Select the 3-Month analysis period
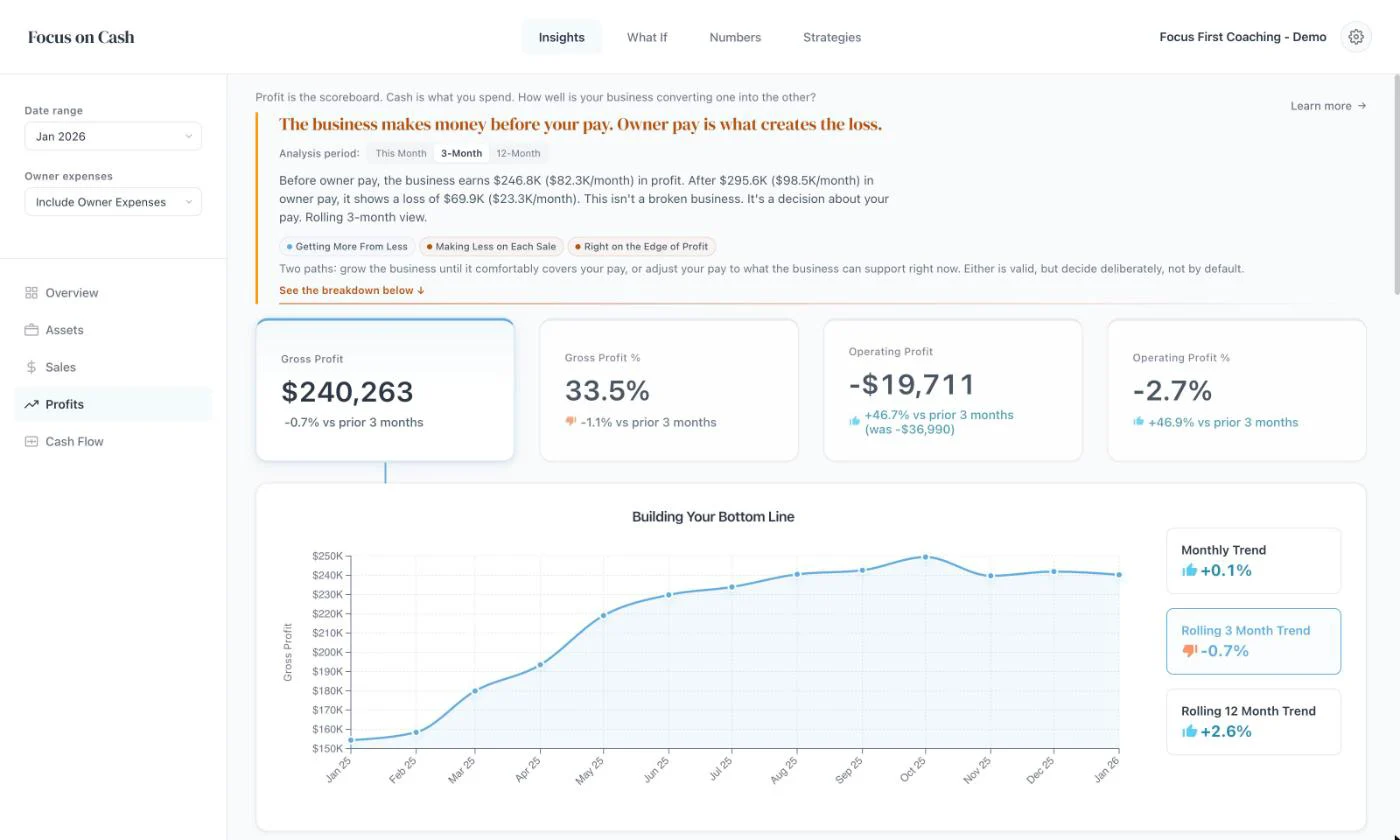The width and height of the screenshot is (1400, 840). [461, 153]
